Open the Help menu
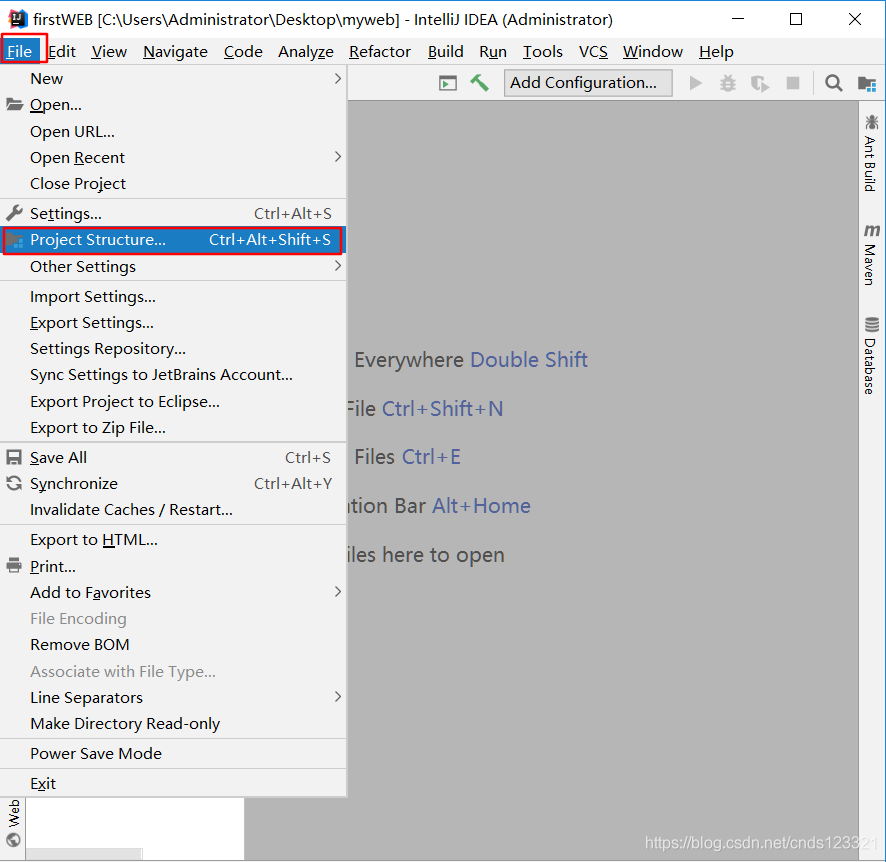This screenshot has height=862, width=886. (716, 51)
